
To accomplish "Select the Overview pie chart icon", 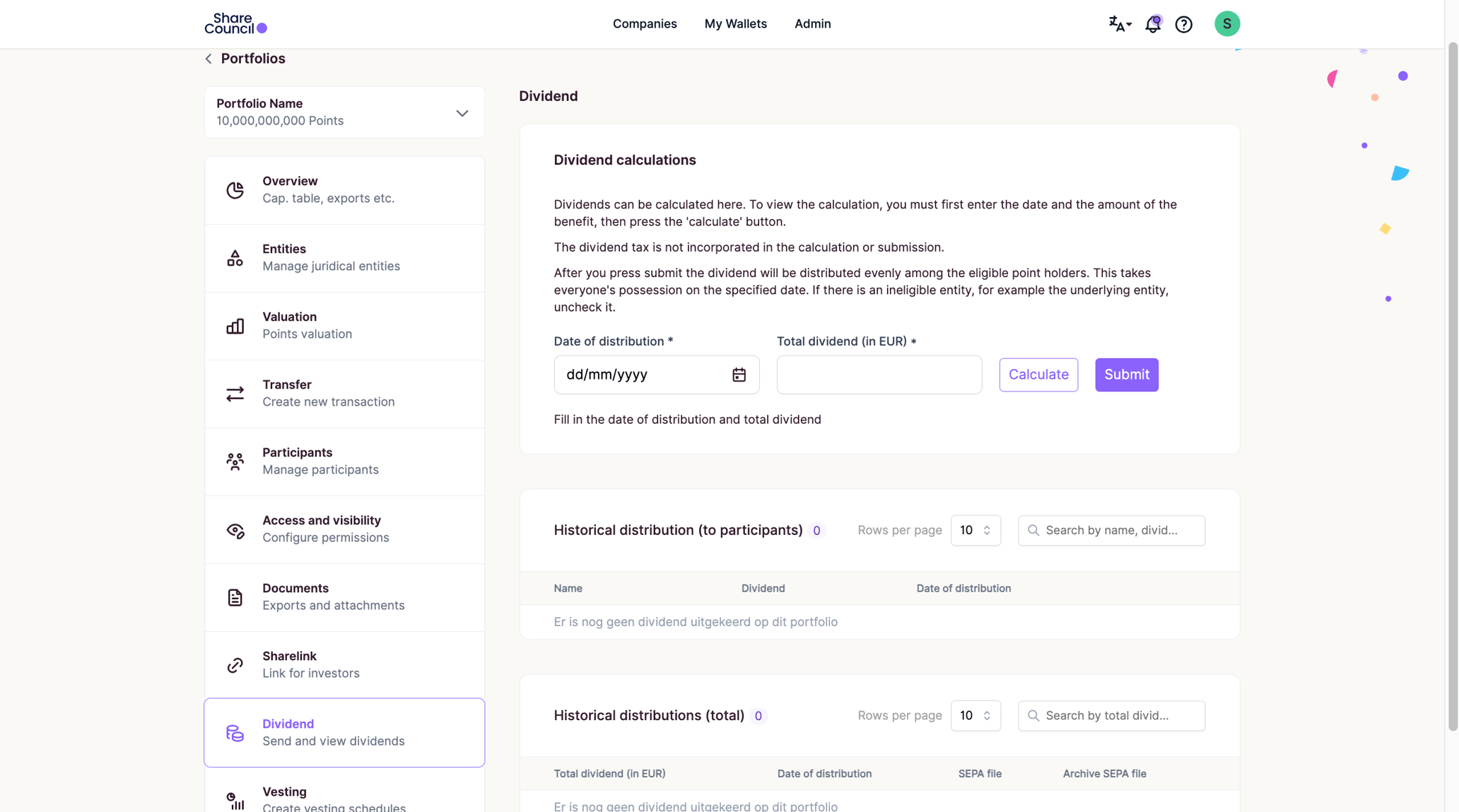I will [235, 190].
